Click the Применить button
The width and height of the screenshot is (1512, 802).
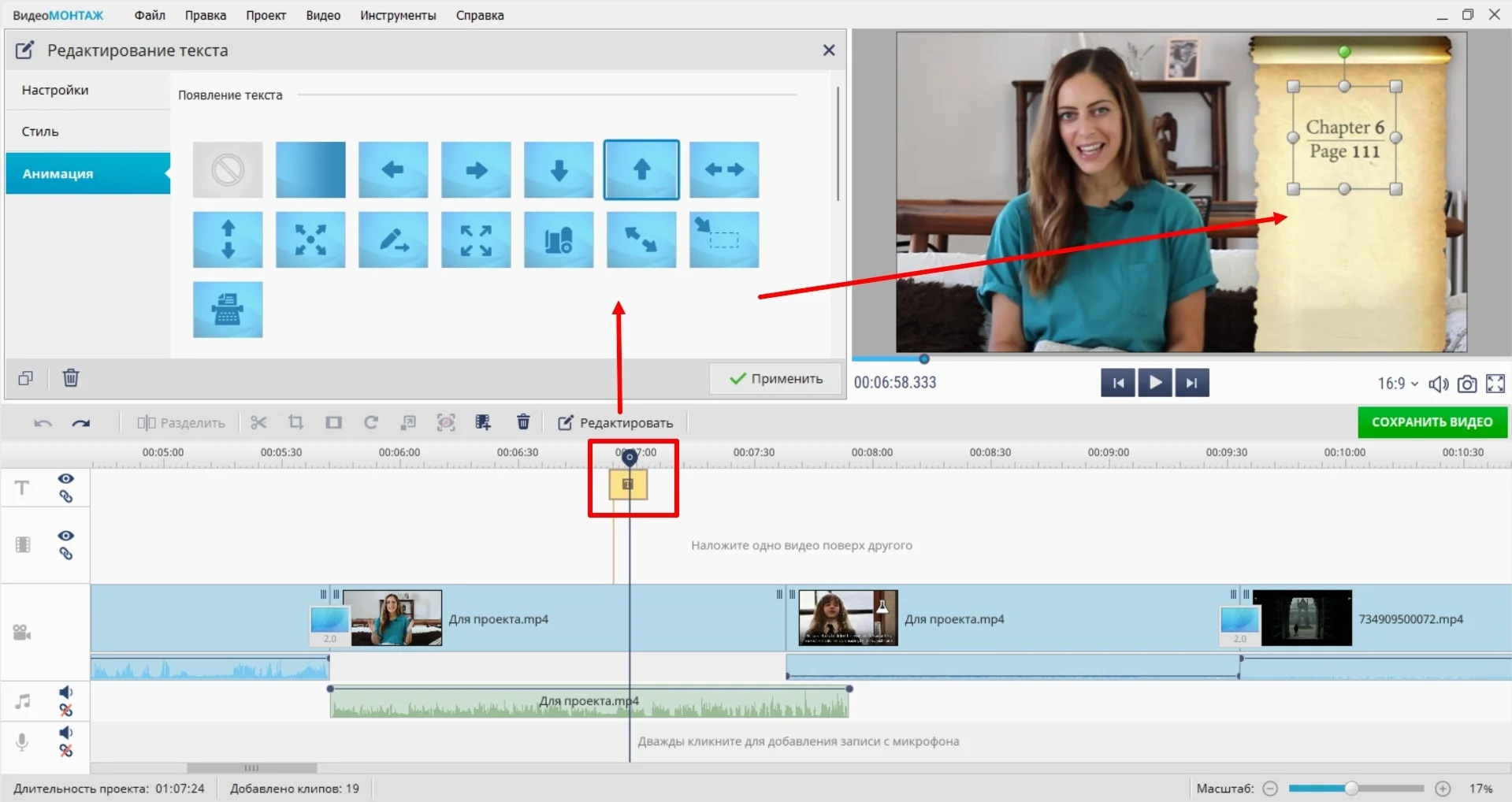776,379
